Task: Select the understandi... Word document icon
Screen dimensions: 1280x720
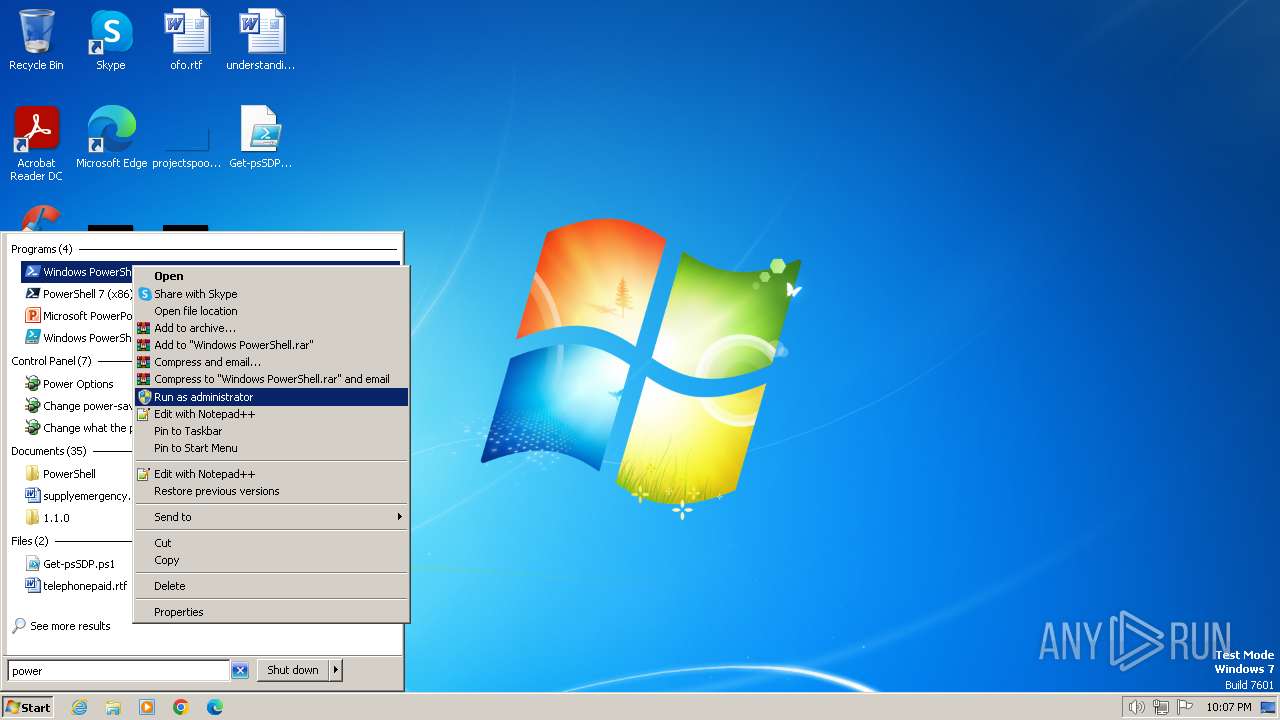Action: pos(261,40)
